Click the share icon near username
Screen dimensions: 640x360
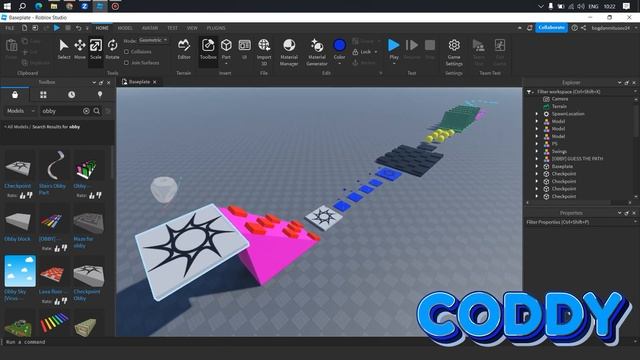click(x=584, y=28)
